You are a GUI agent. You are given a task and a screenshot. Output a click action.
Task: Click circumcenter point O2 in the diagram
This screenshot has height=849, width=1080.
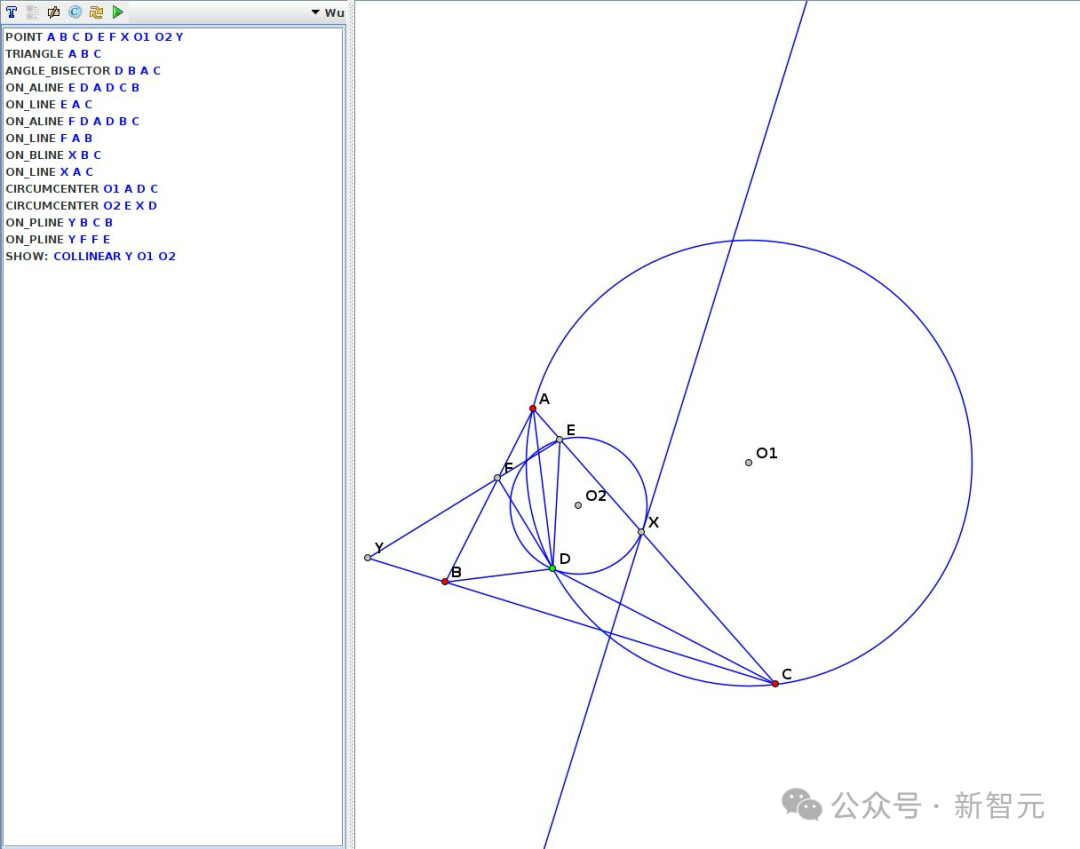(578, 505)
